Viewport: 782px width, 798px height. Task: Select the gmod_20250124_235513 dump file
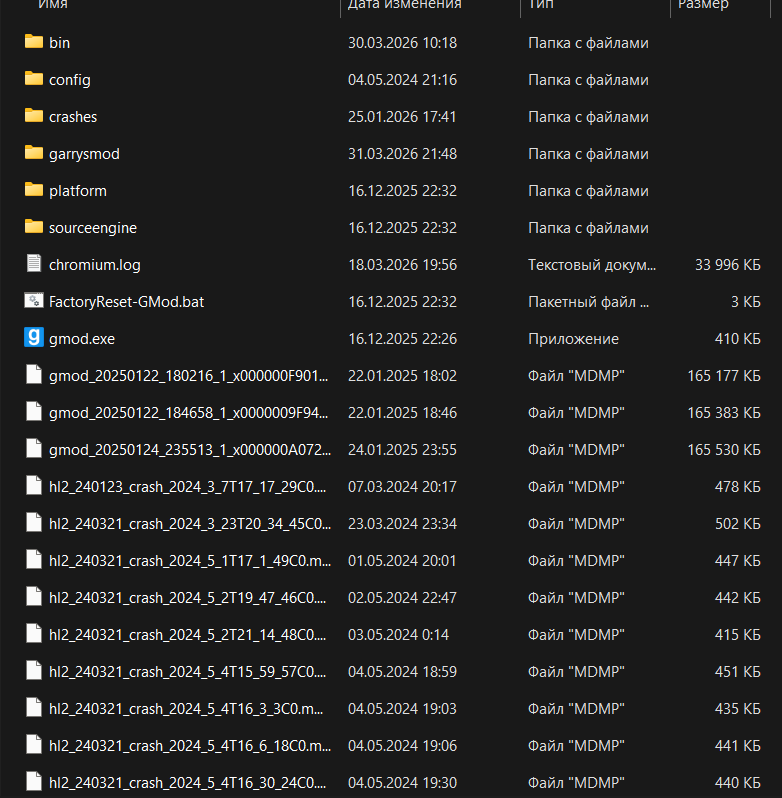pyautogui.click(x=188, y=450)
